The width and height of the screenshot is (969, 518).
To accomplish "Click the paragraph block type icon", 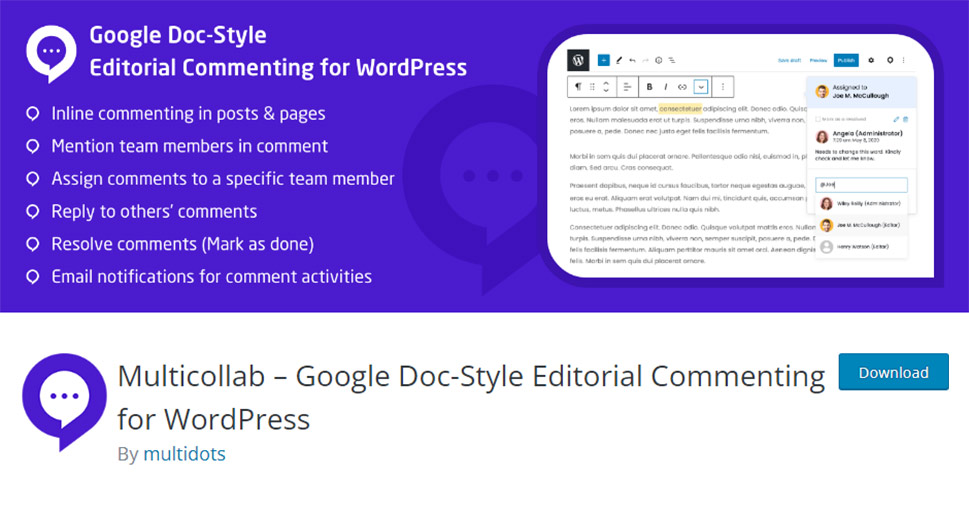I will pos(578,87).
